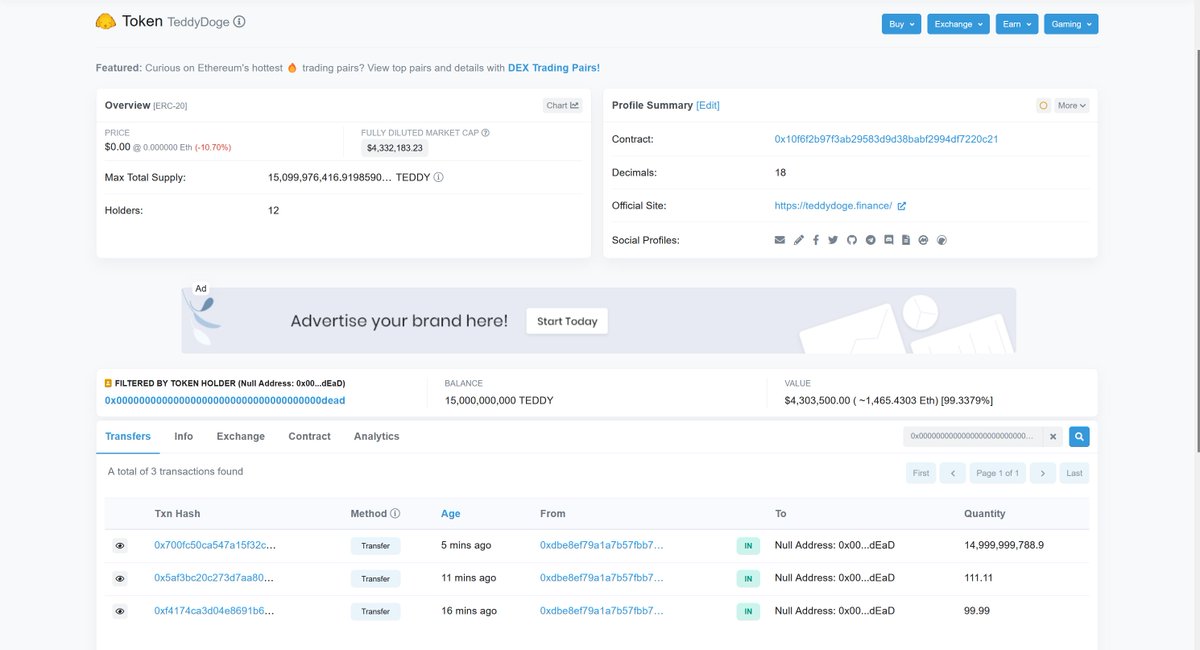Click the Start Today ad button
Screen dimensions: 1200x650
567,321
